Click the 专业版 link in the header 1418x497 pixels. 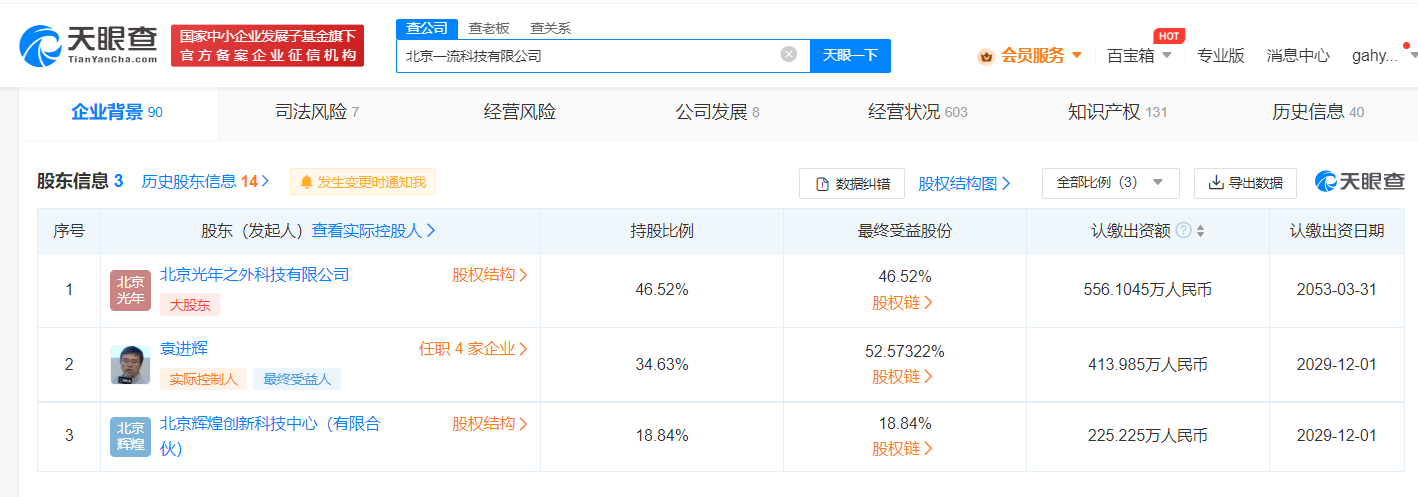[1221, 55]
